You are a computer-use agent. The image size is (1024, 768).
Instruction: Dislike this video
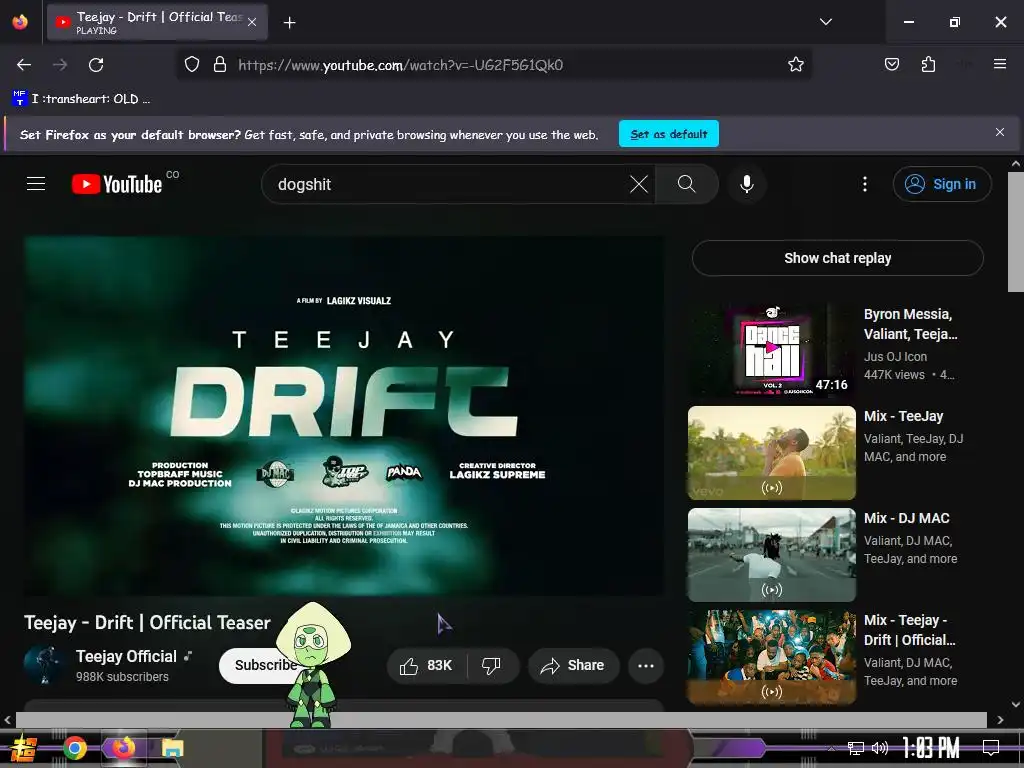(x=492, y=665)
